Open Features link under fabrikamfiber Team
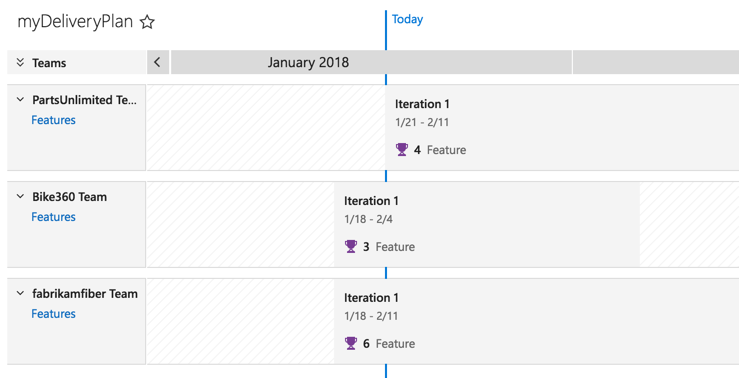739x378 pixels. pos(53,314)
